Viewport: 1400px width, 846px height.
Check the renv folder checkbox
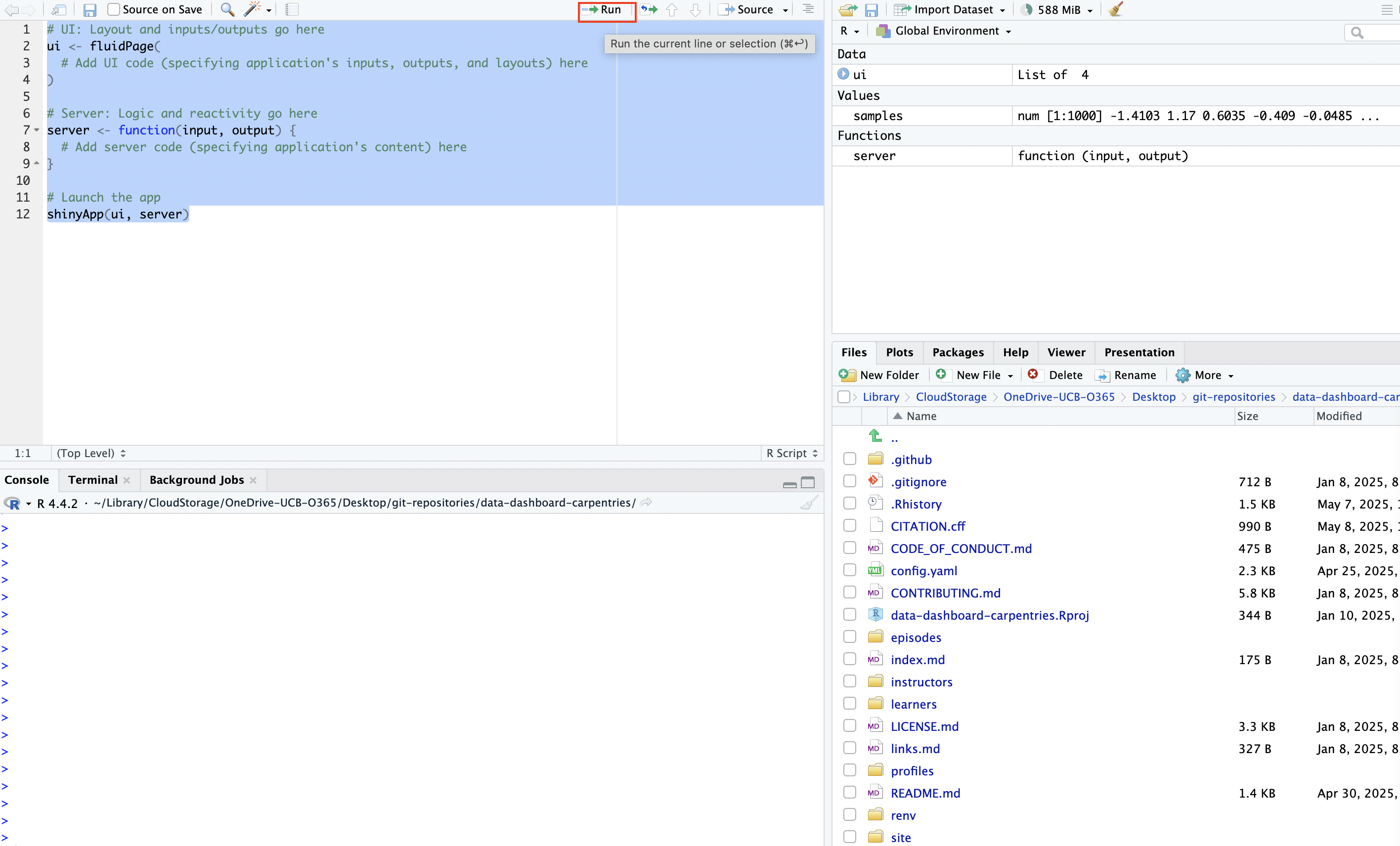coord(849,815)
